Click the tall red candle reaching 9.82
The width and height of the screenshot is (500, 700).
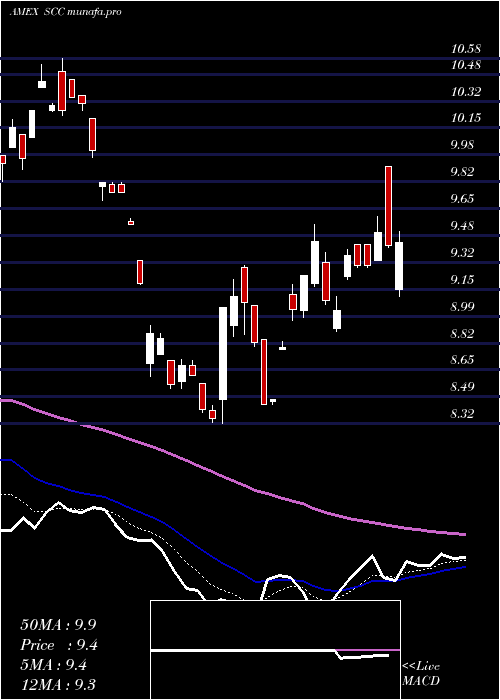coord(388,206)
